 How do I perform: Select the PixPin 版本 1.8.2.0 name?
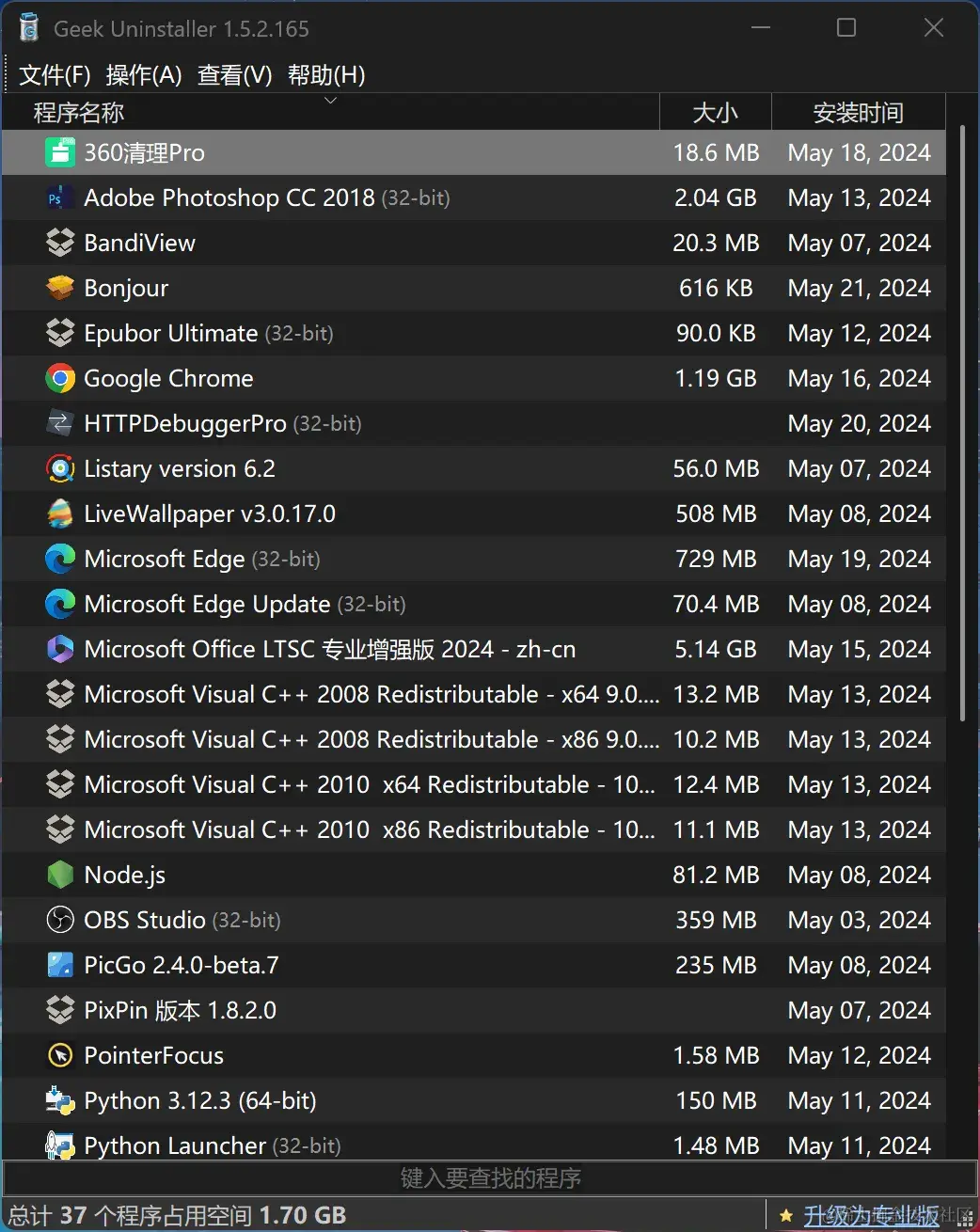[x=181, y=1010]
